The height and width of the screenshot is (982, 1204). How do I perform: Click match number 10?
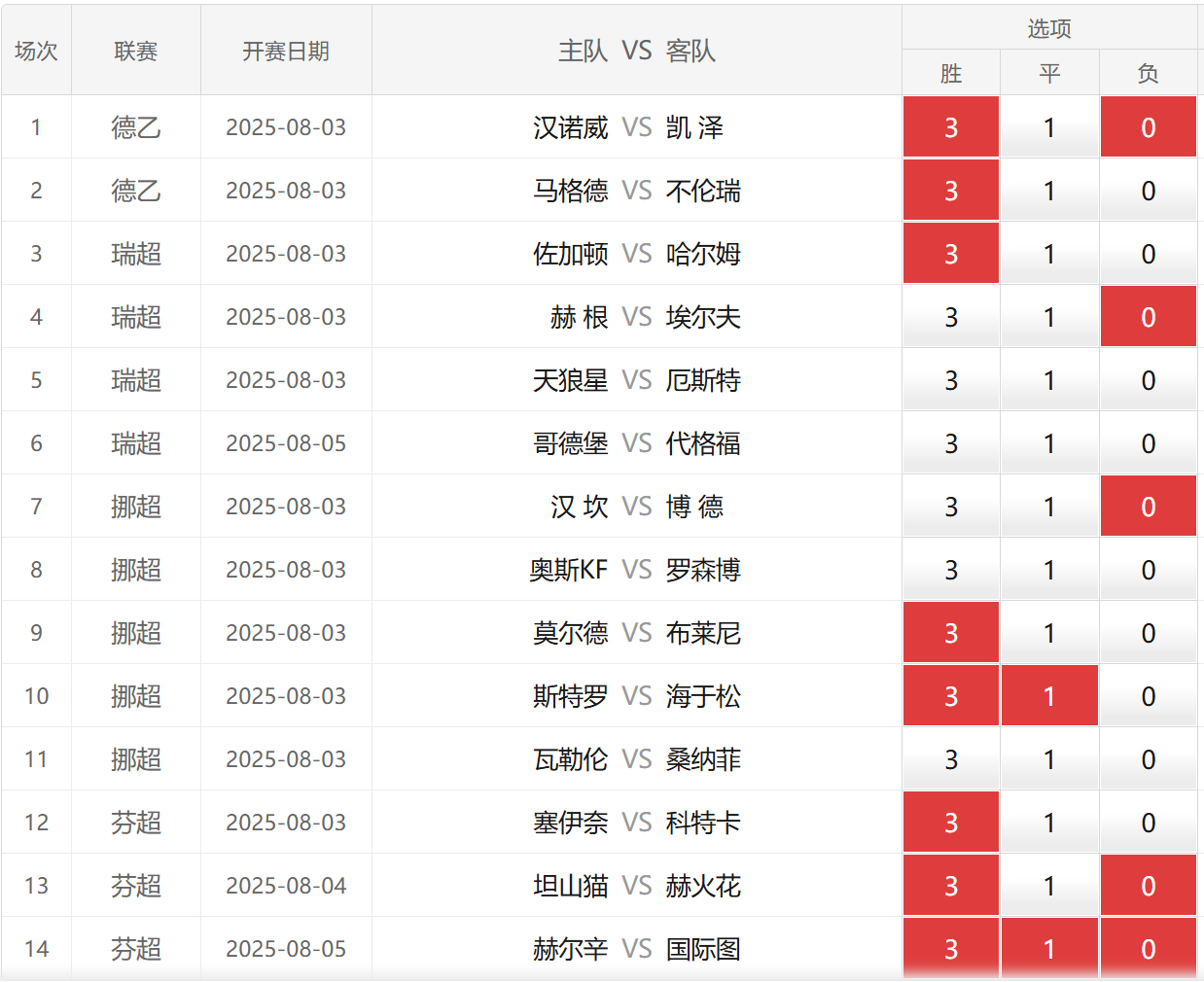pos(37,696)
